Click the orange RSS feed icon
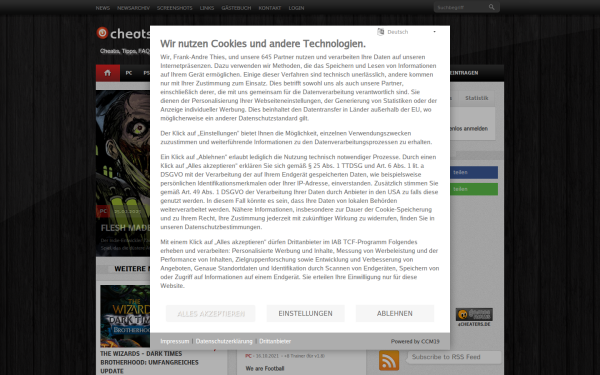 389,360
